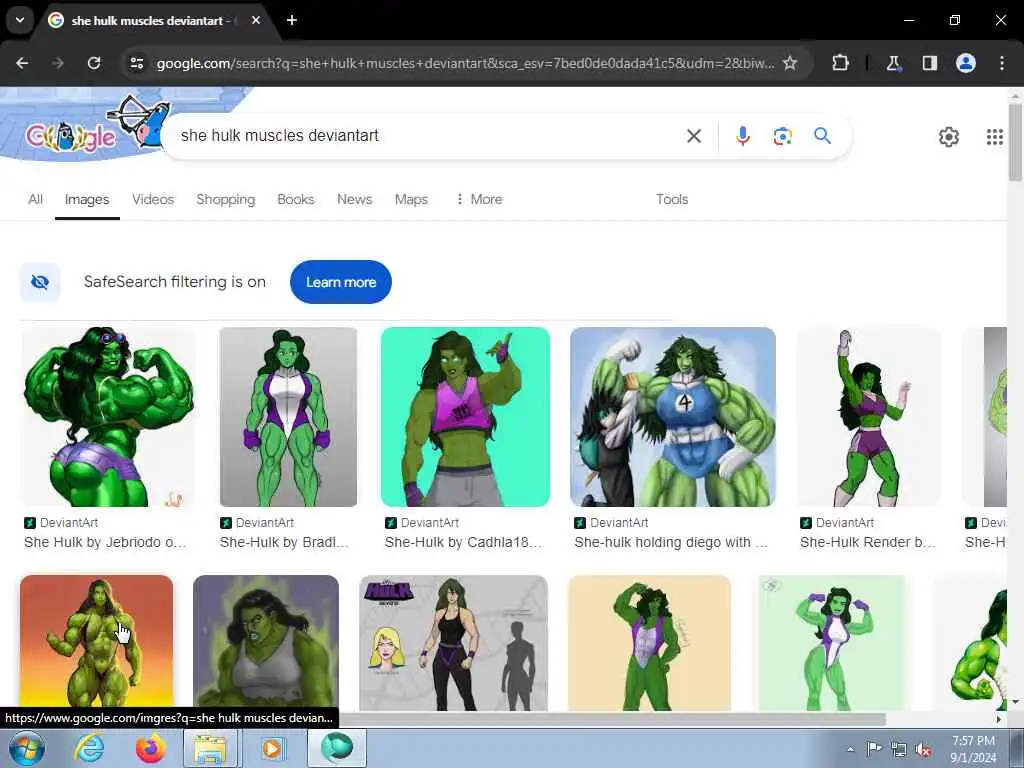Open the She-Hulk by Bradl... thumbnail
This screenshot has height=768, width=1024.
click(x=288, y=417)
